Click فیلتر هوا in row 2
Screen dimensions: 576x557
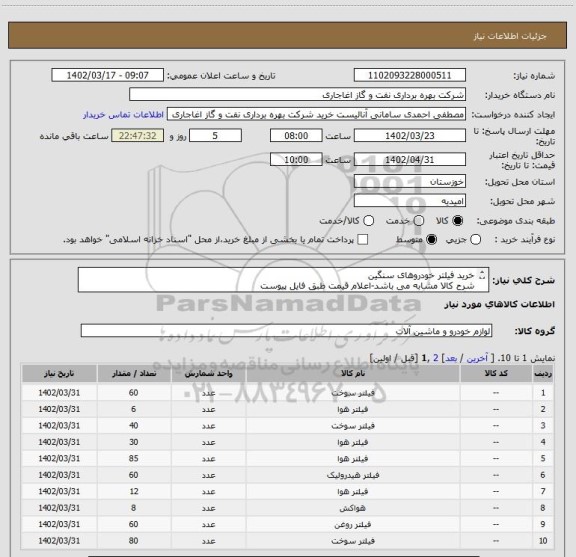[353, 409]
